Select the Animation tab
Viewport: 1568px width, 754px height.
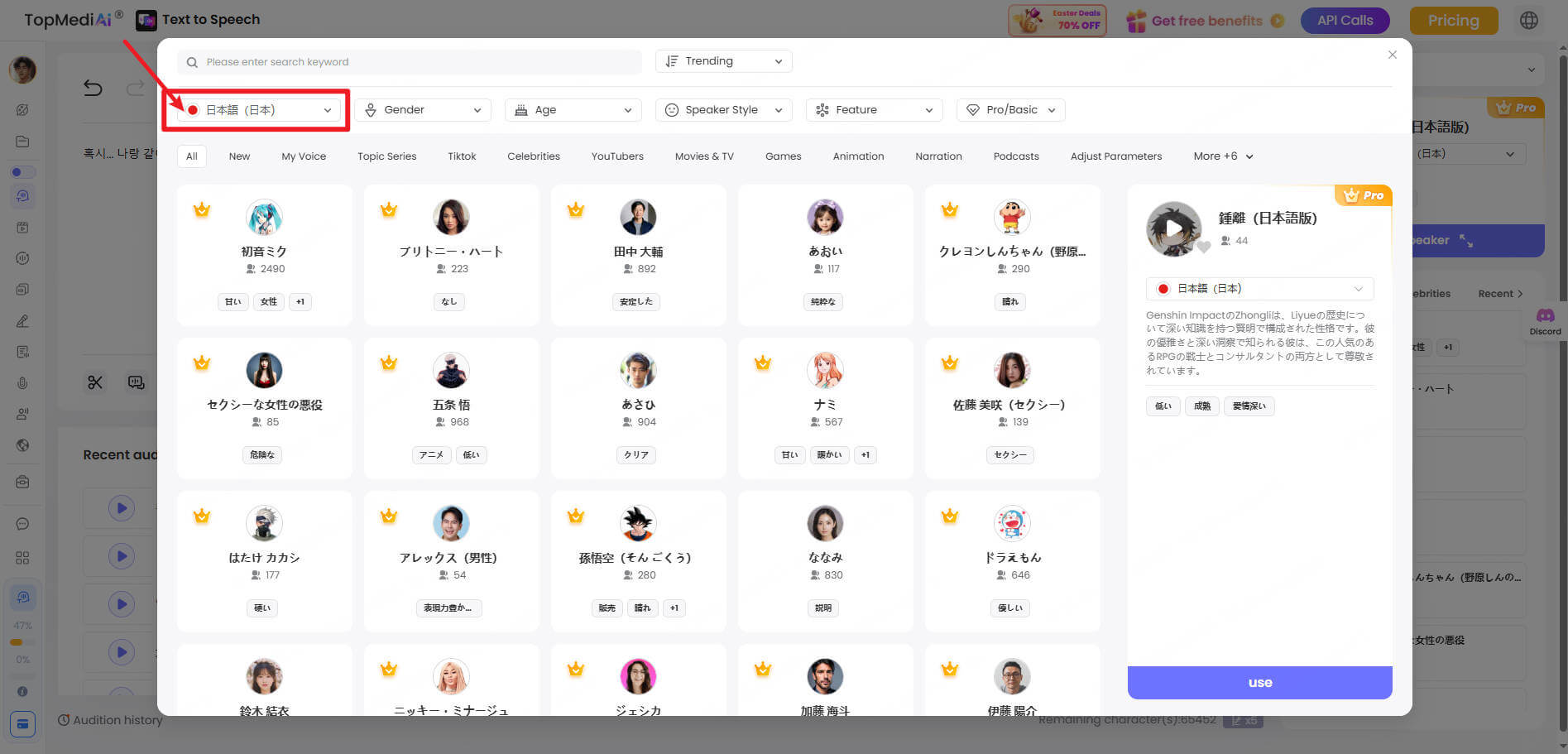[x=858, y=156]
